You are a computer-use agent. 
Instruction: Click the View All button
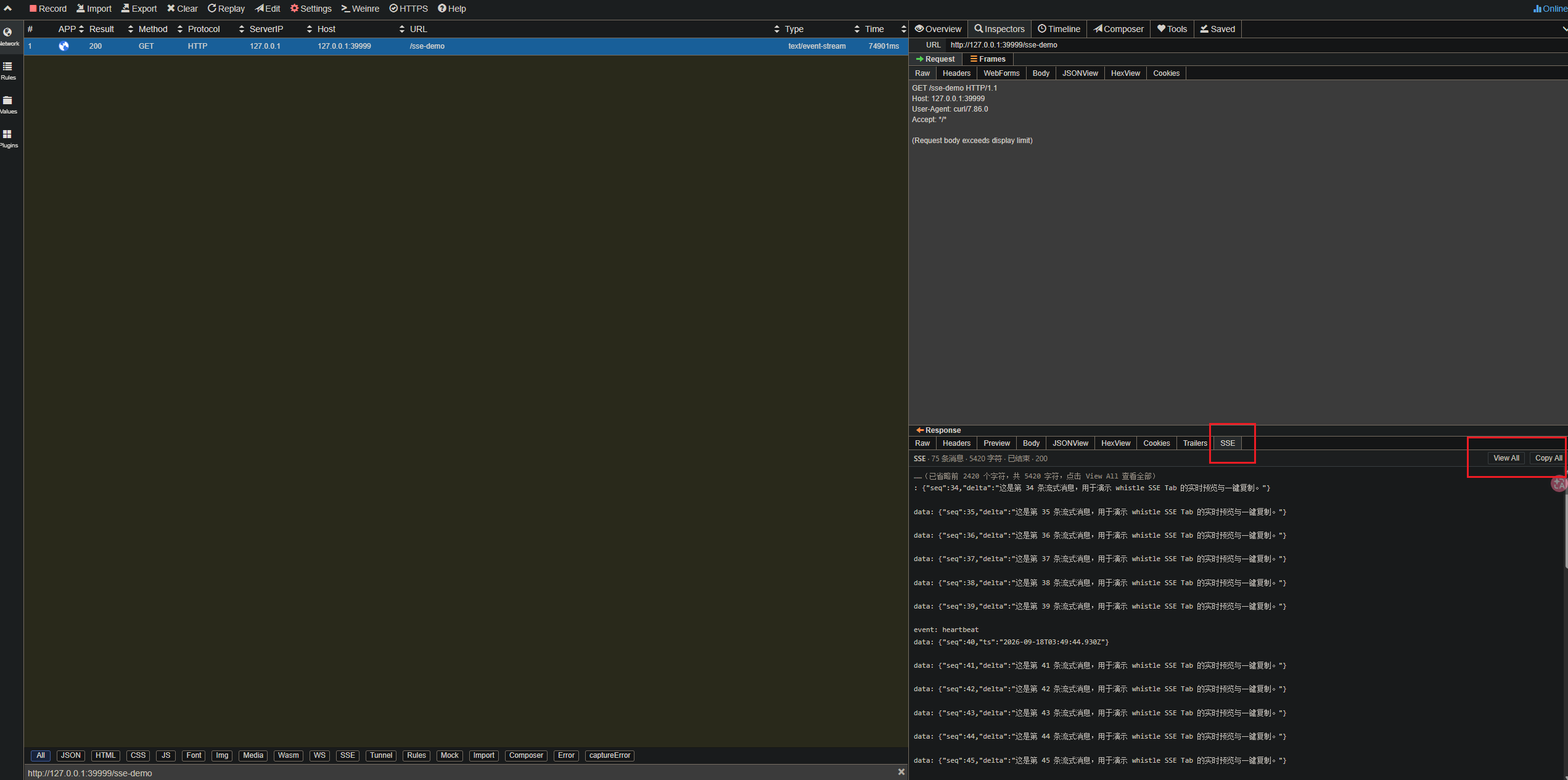[1506, 458]
